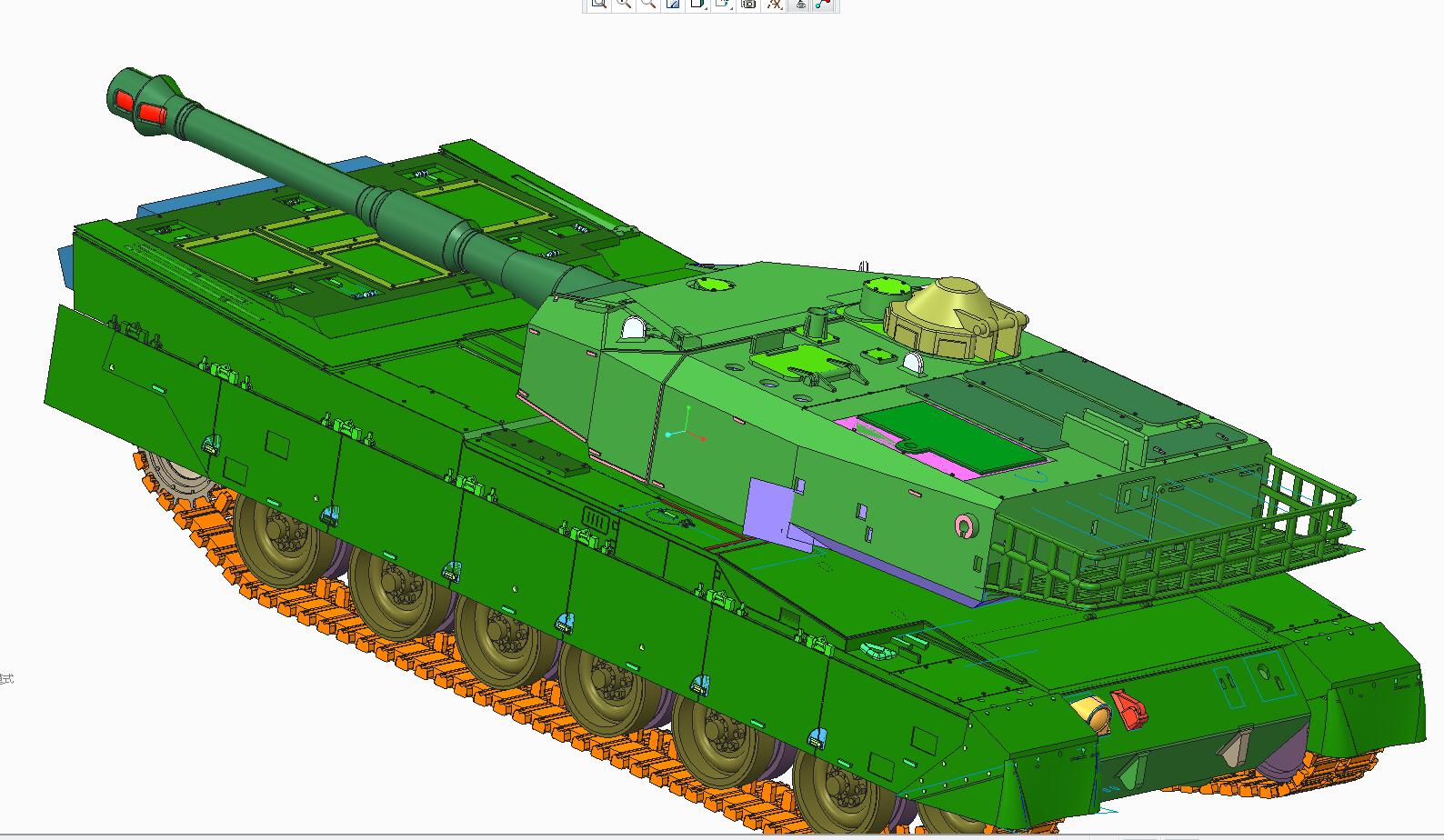Open the Datum Display Filters

coord(774,4)
